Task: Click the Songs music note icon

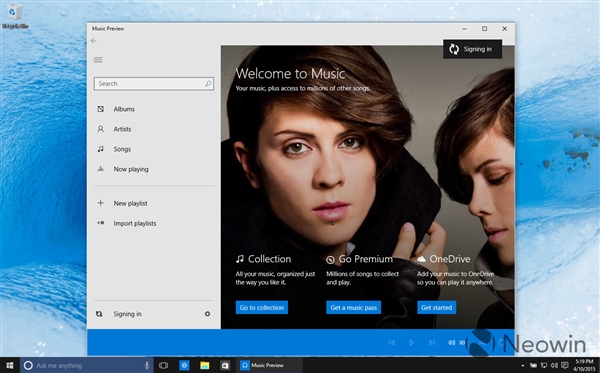Action: pos(100,149)
